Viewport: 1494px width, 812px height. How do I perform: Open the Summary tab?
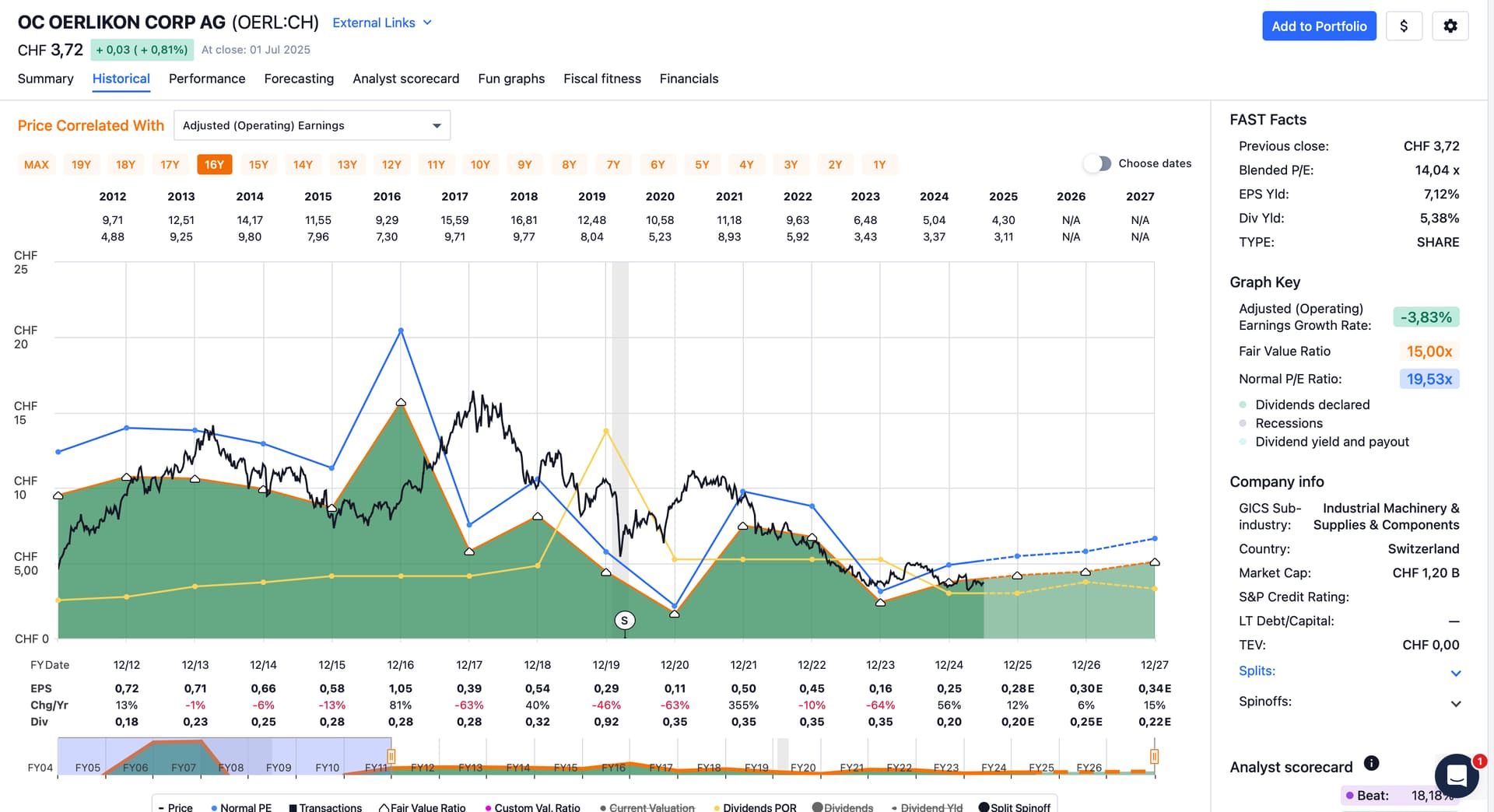click(45, 79)
